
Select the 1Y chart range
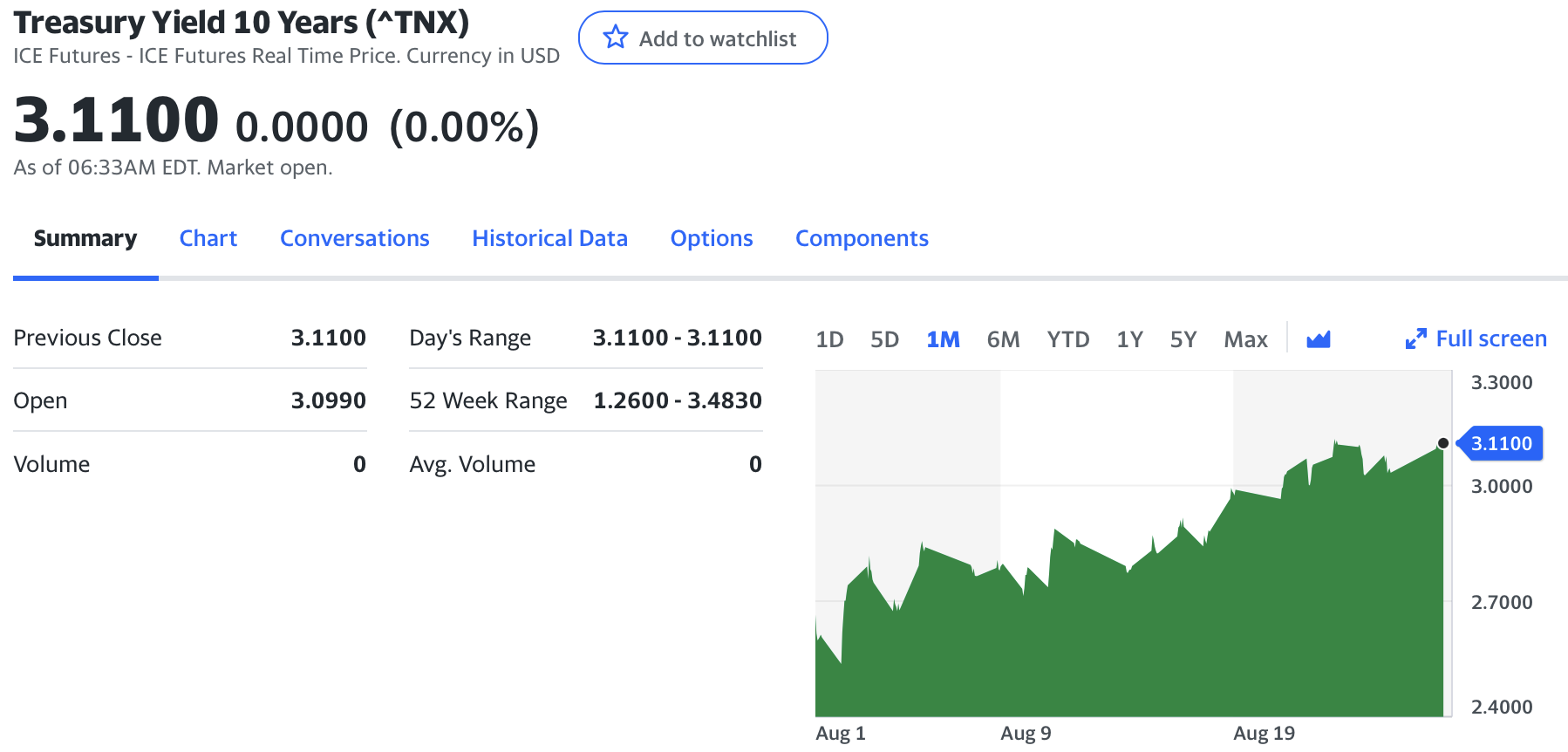click(x=1129, y=339)
